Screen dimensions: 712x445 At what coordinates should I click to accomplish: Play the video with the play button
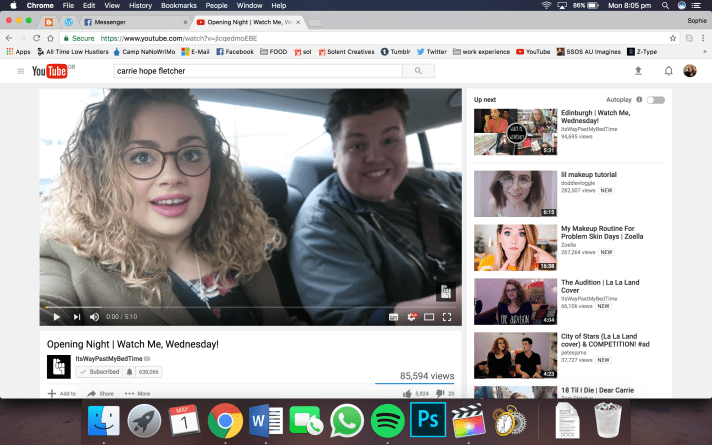click(57, 317)
